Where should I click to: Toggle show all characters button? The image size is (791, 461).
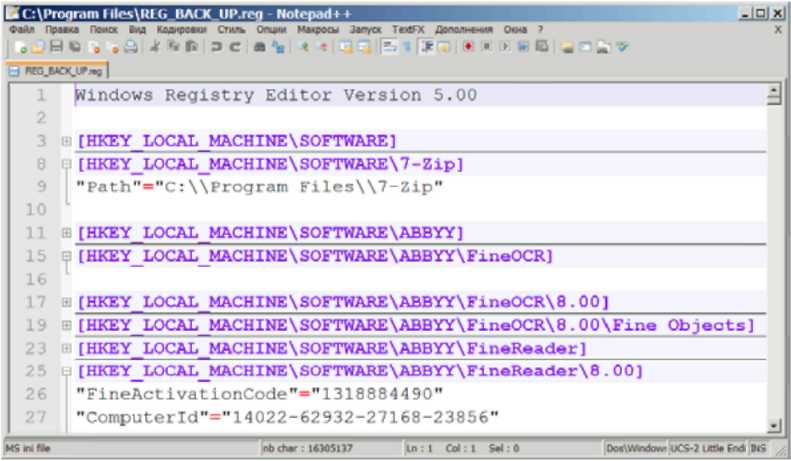[408, 47]
